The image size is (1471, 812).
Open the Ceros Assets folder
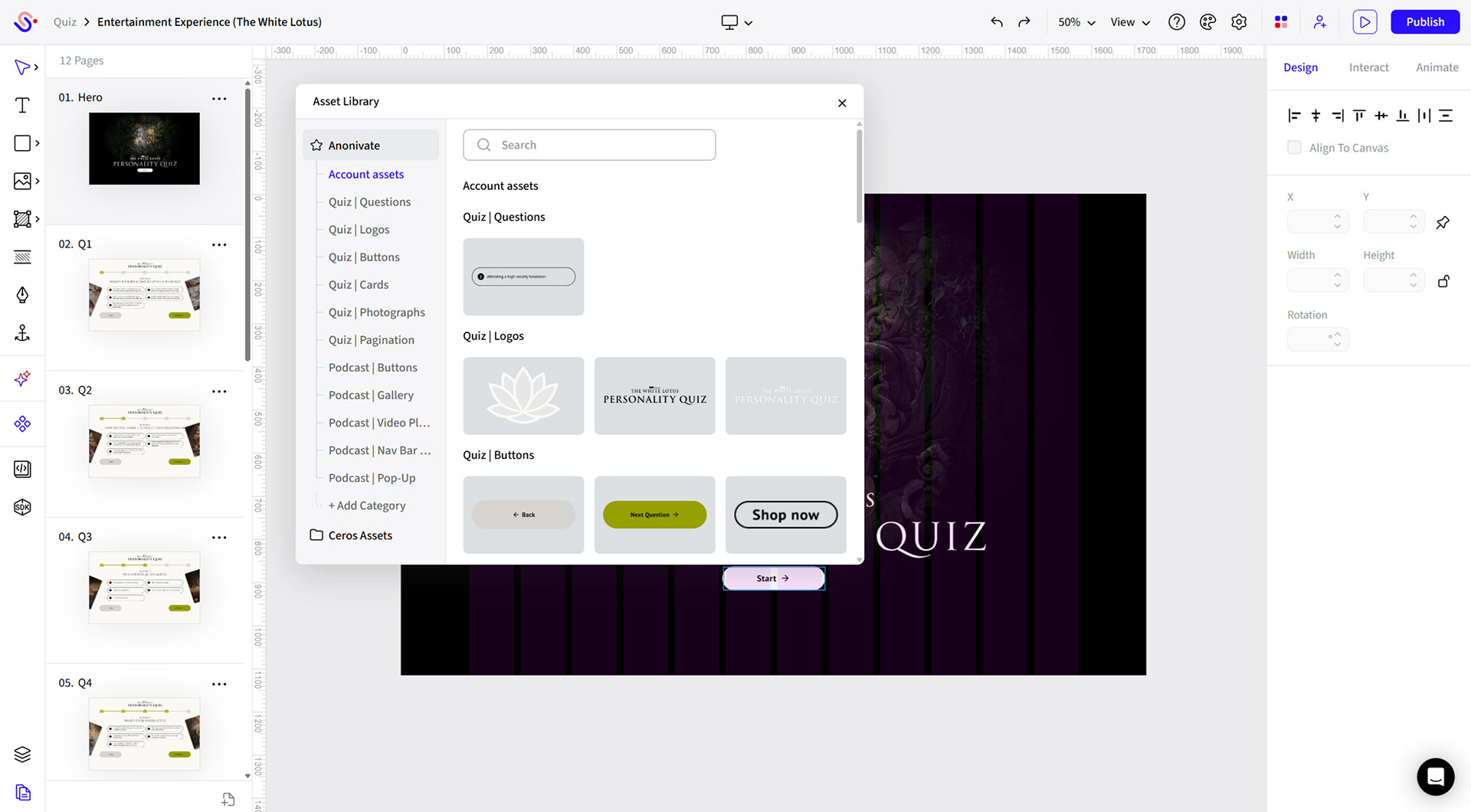pyautogui.click(x=351, y=535)
